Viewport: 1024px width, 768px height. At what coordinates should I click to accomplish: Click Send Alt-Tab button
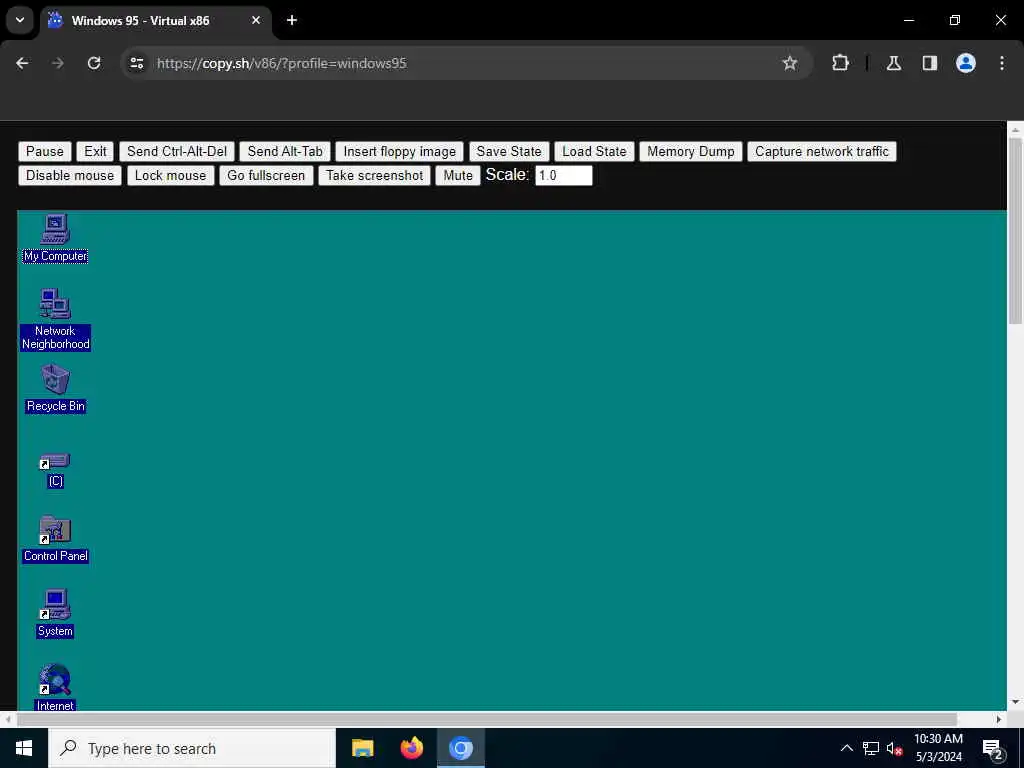[285, 152]
